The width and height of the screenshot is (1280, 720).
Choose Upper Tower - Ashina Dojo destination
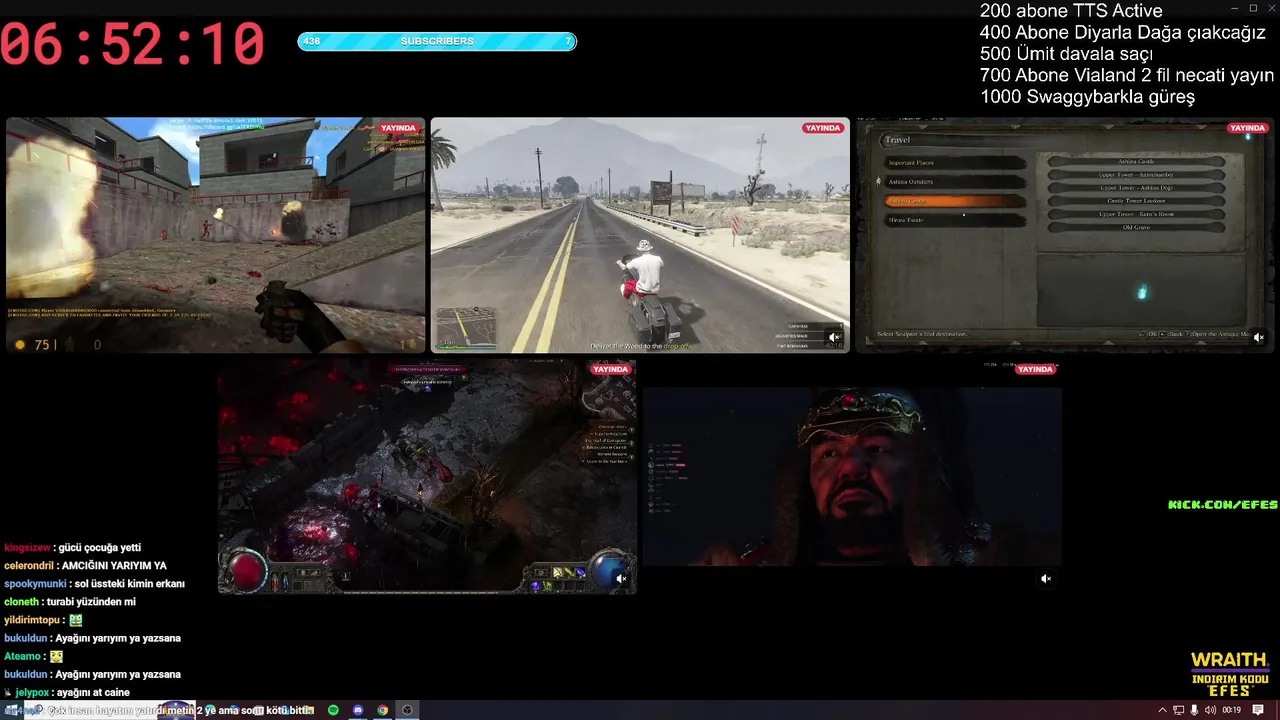coord(1136,188)
